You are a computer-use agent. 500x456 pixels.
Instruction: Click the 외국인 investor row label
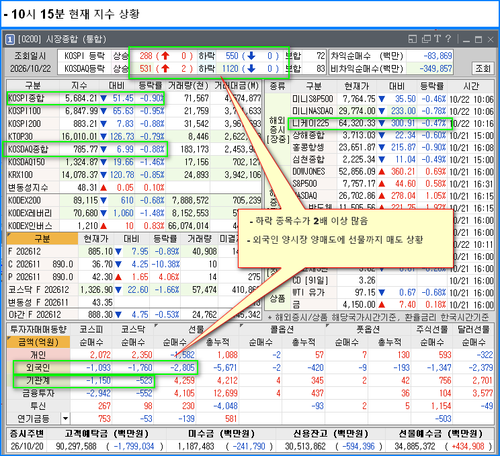[38, 368]
